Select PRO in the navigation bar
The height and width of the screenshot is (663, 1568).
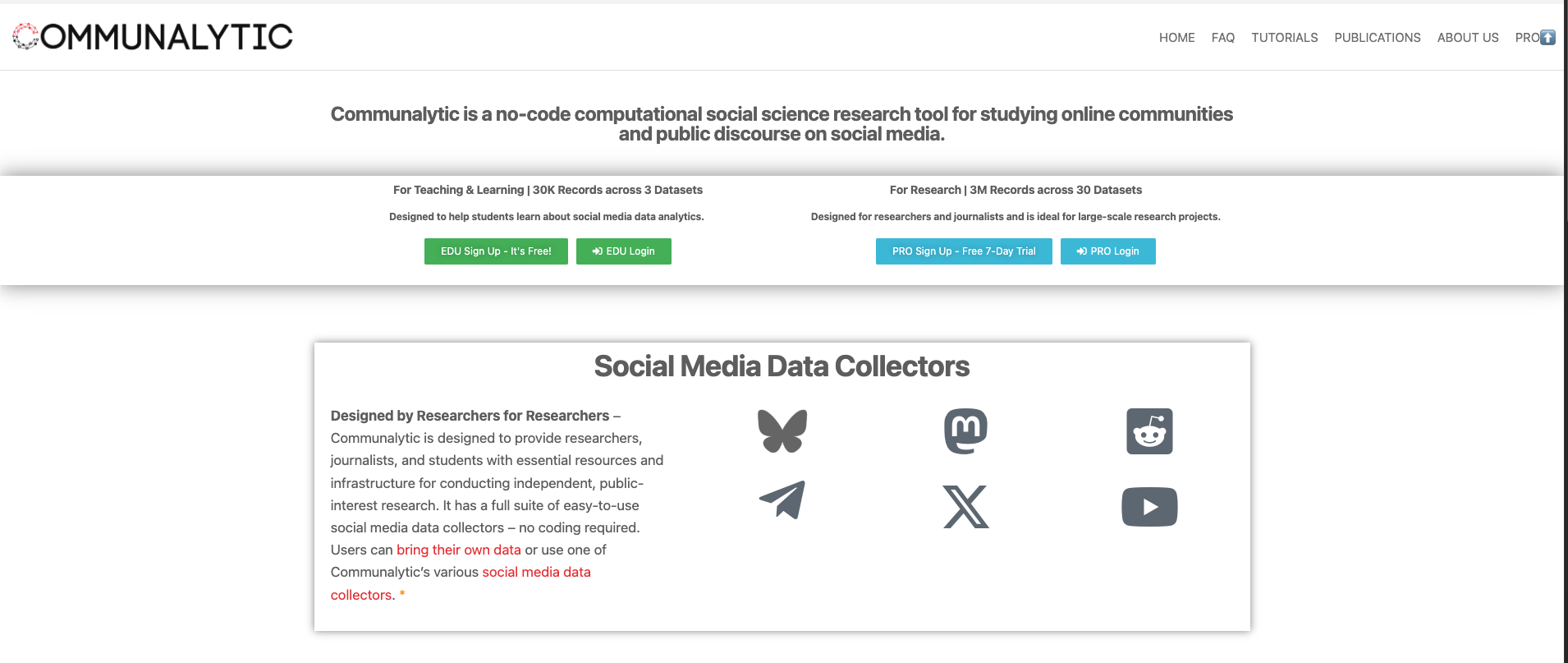[x=1526, y=38]
